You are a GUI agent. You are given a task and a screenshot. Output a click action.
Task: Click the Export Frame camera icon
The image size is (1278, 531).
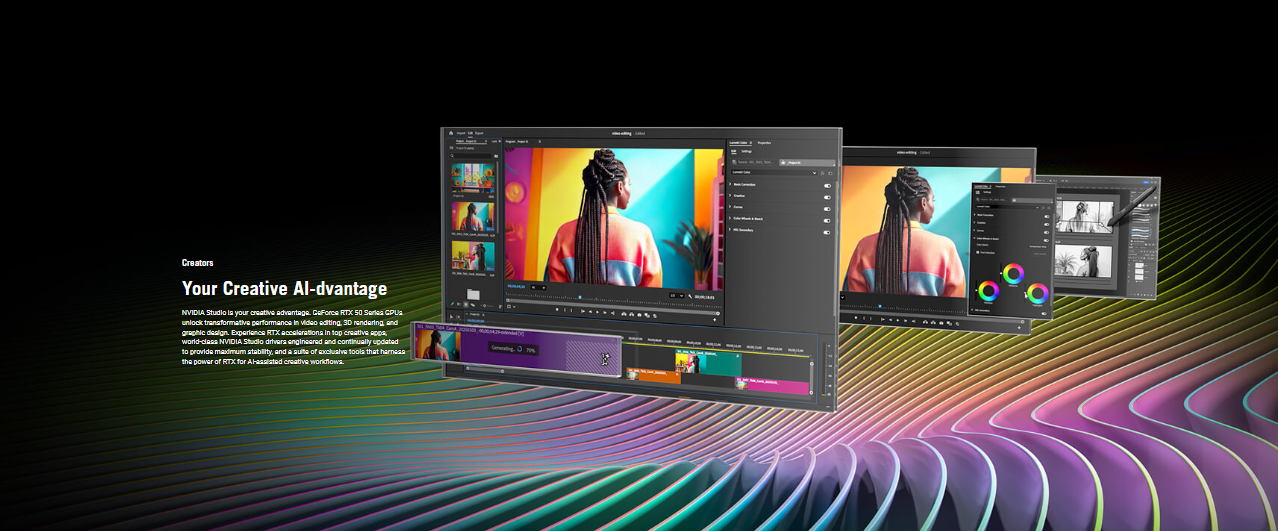point(639,314)
